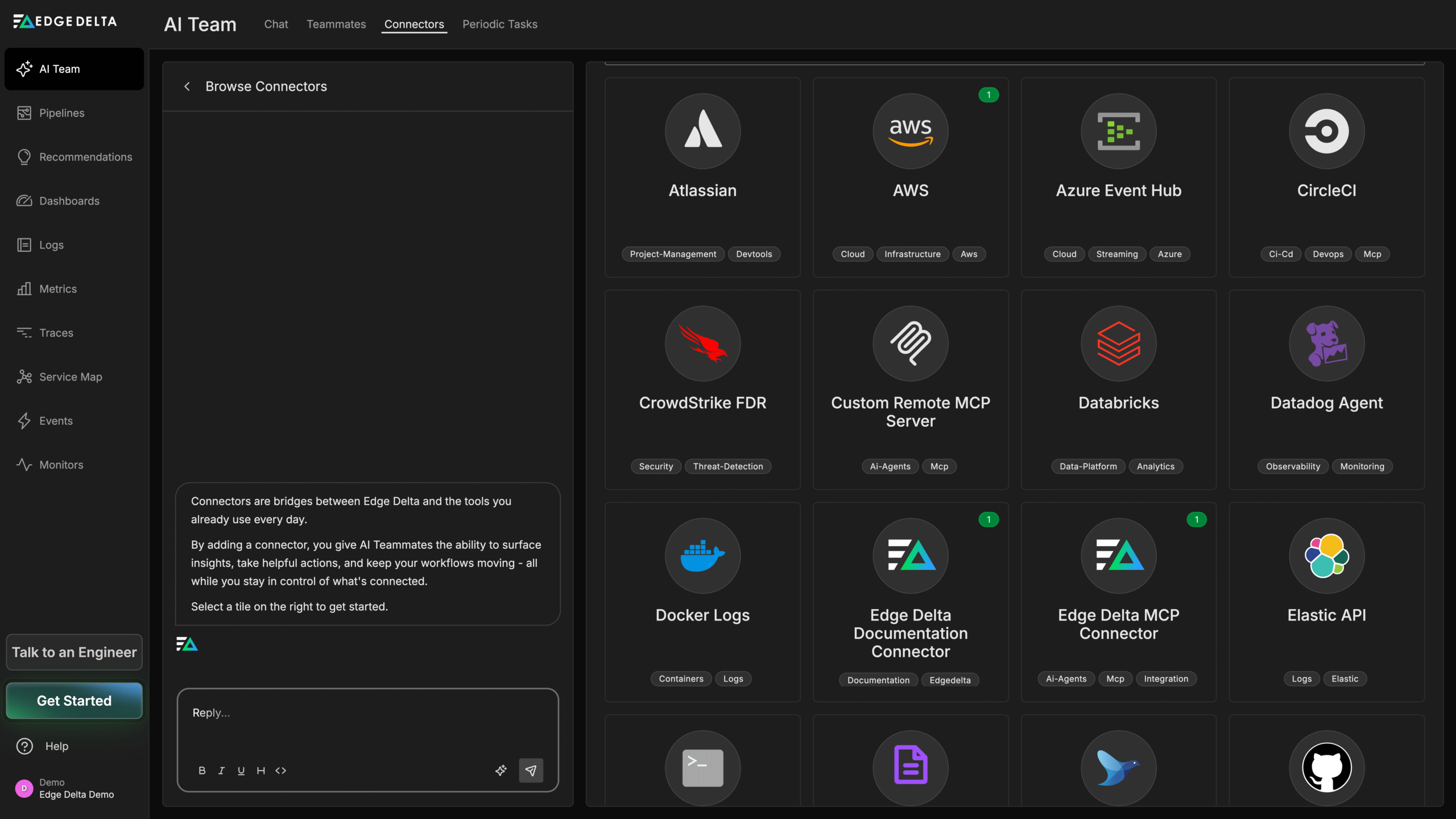
Task: Open the GitHub connector tile
Action: [x=1326, y=768]
